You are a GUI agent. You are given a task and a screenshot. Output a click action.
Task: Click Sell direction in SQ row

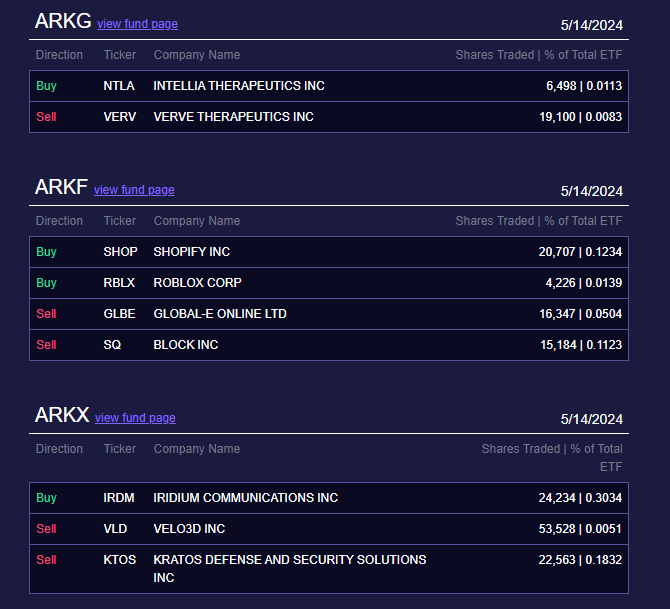tap(46, 345)
